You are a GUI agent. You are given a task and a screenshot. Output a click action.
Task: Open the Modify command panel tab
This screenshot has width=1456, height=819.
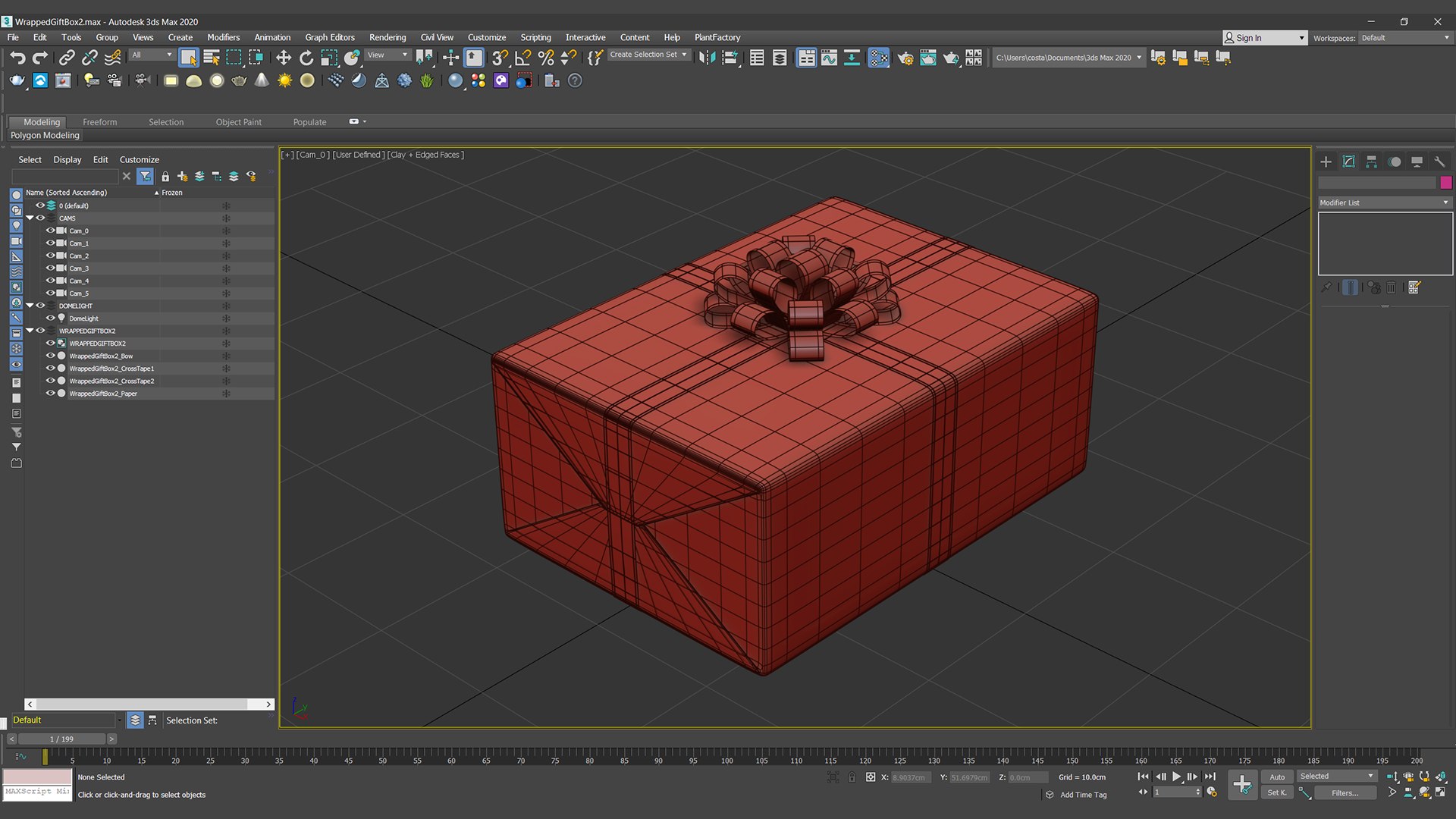[1348, 162]
